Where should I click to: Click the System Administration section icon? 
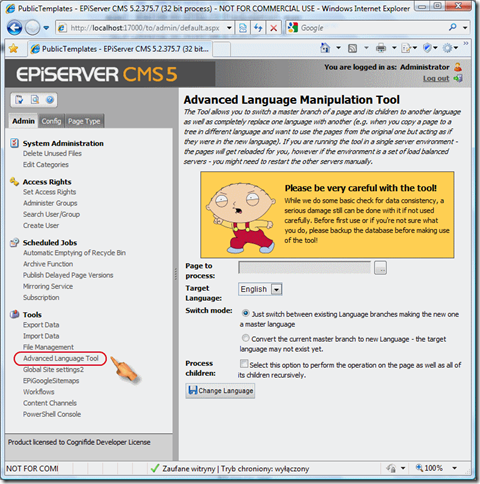(14, 143)
